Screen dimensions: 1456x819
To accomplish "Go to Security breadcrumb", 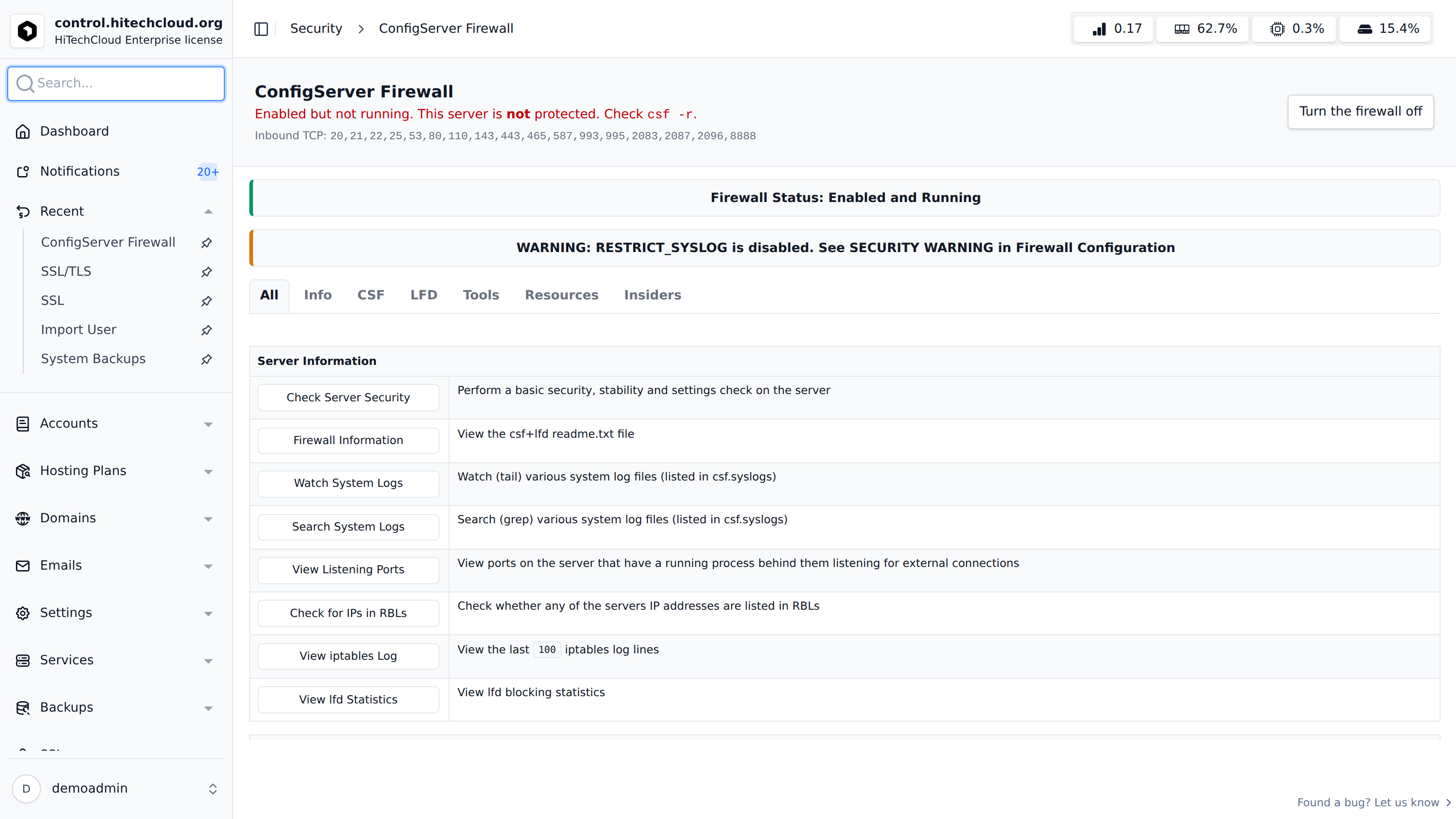I will (316, 29).
